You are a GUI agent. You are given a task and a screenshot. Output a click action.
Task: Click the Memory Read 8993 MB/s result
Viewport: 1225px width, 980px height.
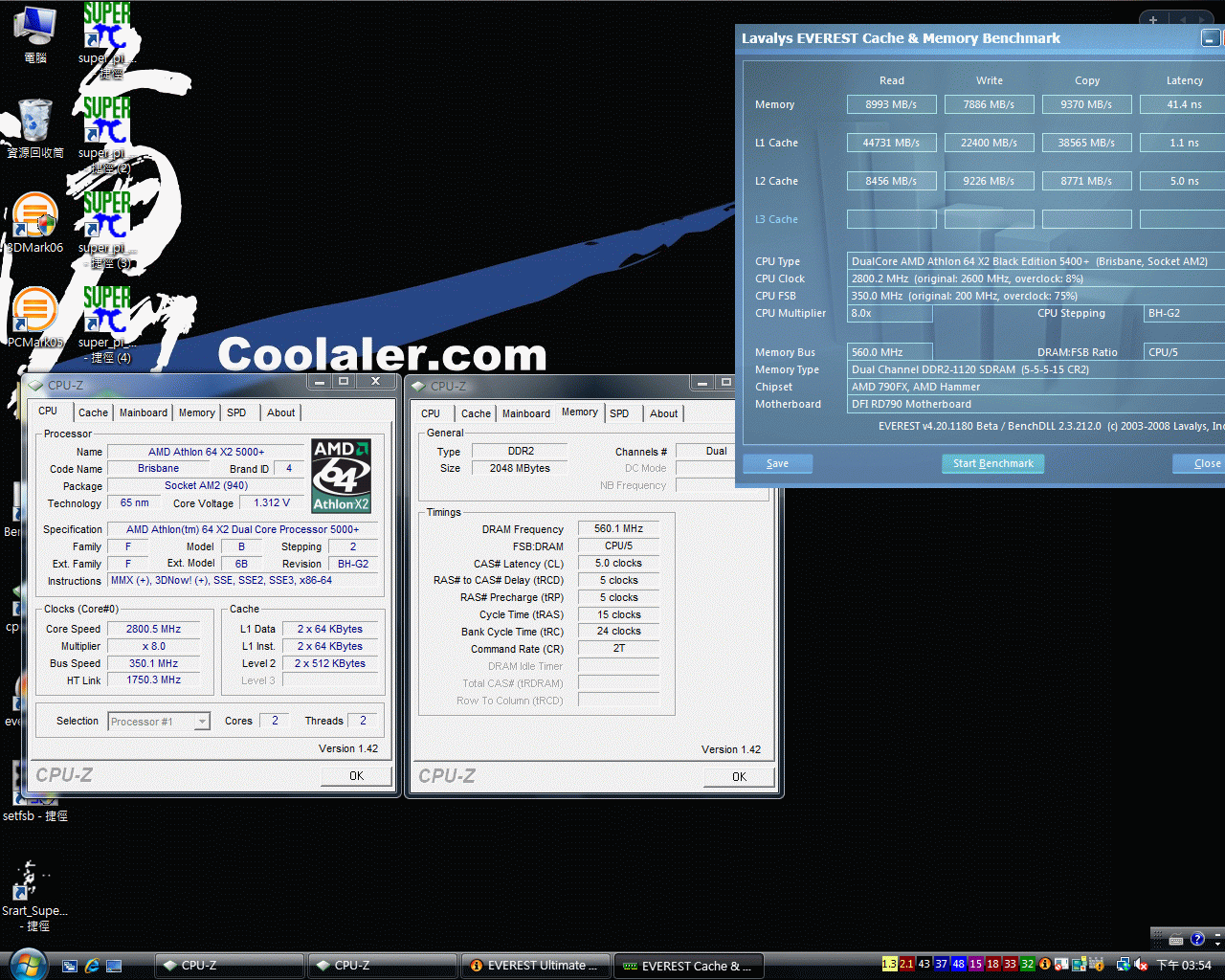click(x=891, y=104)
